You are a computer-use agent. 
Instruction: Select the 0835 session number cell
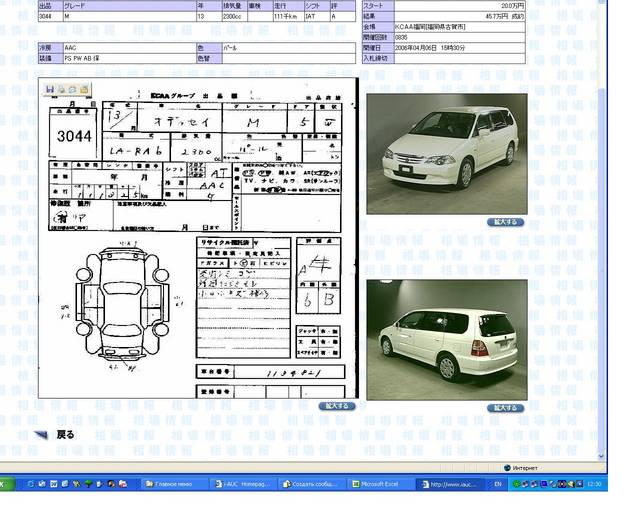(x=460, y=37)
